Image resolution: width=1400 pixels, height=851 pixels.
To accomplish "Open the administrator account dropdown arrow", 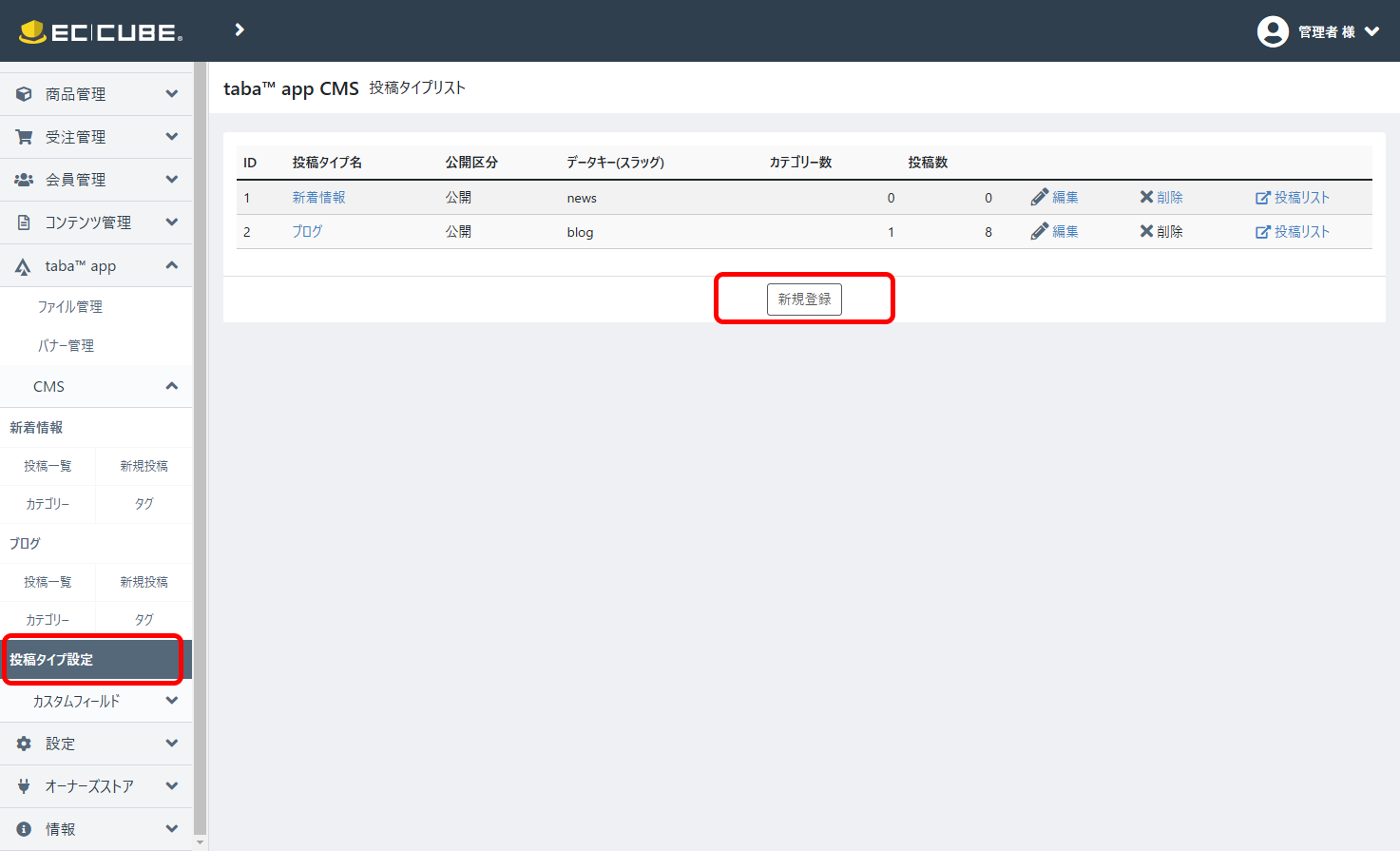I will (1371, 31).
